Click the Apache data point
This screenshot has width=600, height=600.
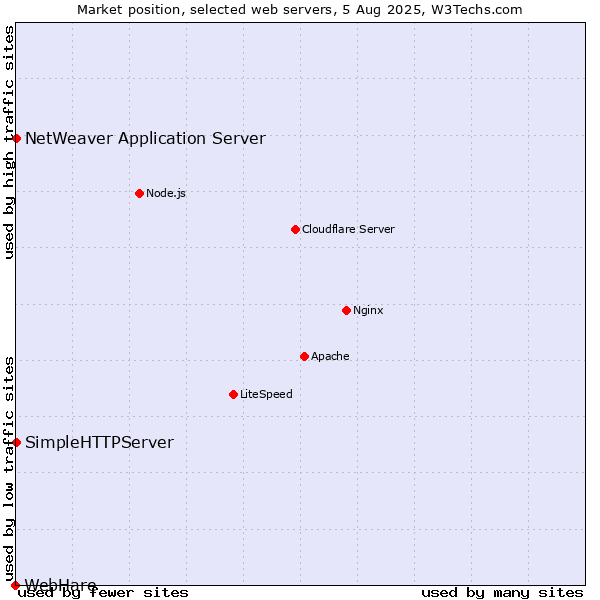tap(304, 357)
